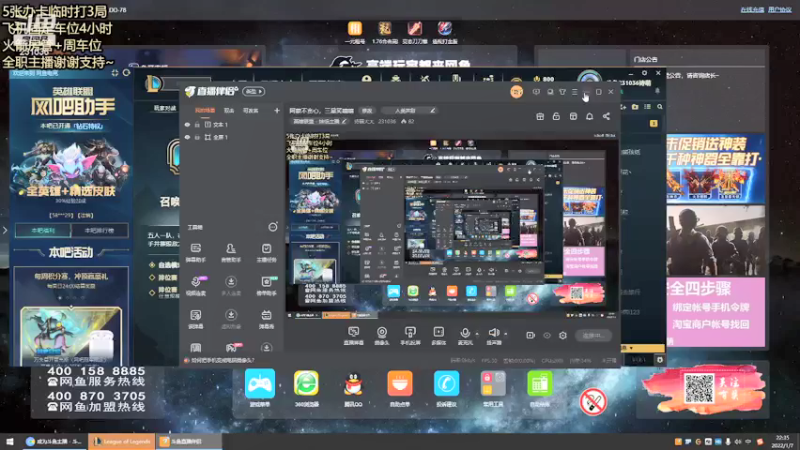Open the blue phone complaint icon
800x450 pixels.
pyautogui.click(x=446, y=388)
